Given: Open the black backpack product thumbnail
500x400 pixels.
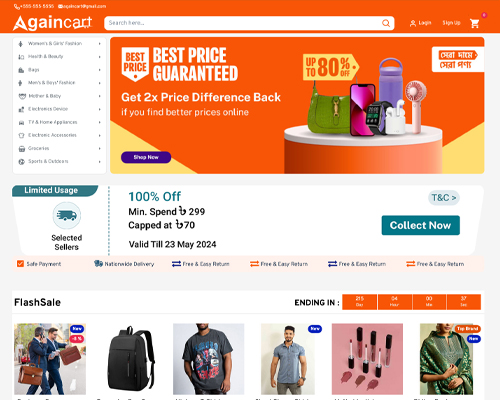Looking at the screenshot, I should [x=130, y=359].
